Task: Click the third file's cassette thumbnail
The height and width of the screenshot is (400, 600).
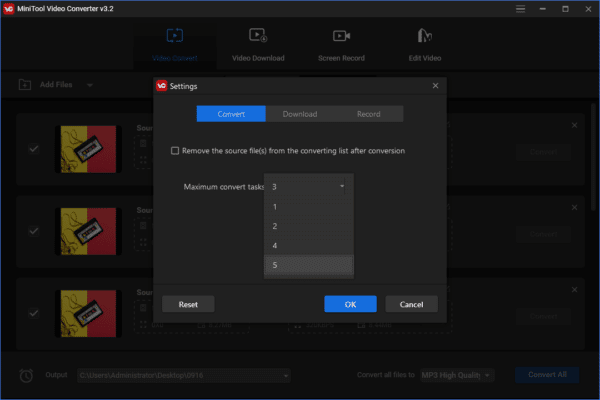Action: click(x=88, y=313)
